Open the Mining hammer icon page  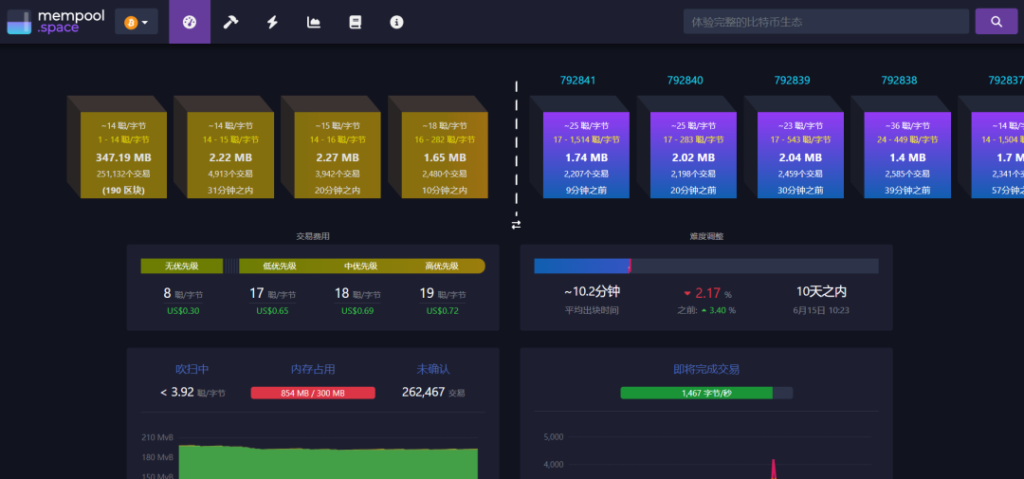coord(231,22)
